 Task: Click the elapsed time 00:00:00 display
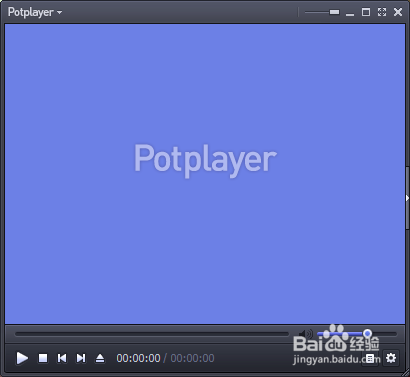coord(138,358)
